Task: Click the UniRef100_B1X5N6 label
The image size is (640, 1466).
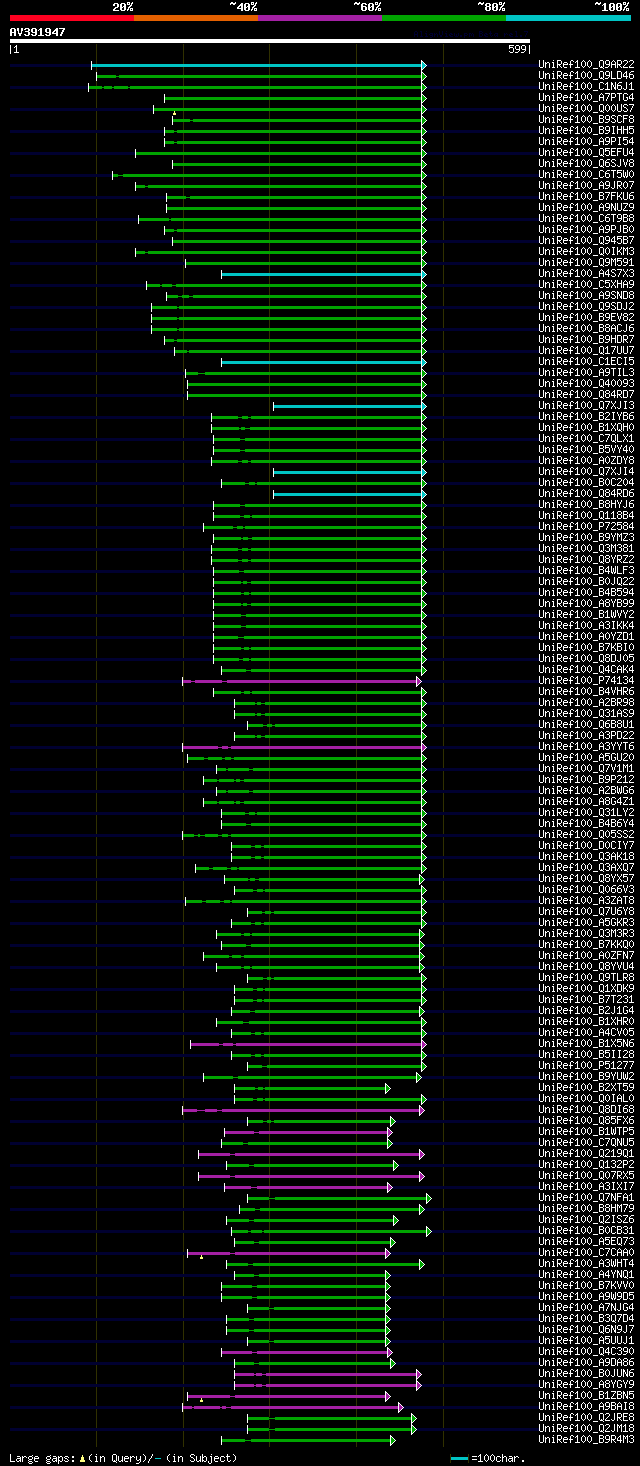Action: (x=586, y=1043)
